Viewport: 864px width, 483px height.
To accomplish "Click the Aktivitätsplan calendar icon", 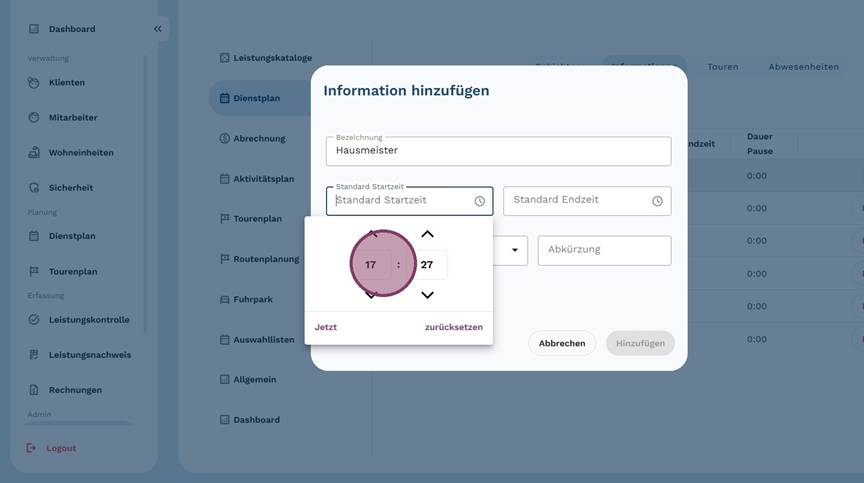I will point(224,178).
